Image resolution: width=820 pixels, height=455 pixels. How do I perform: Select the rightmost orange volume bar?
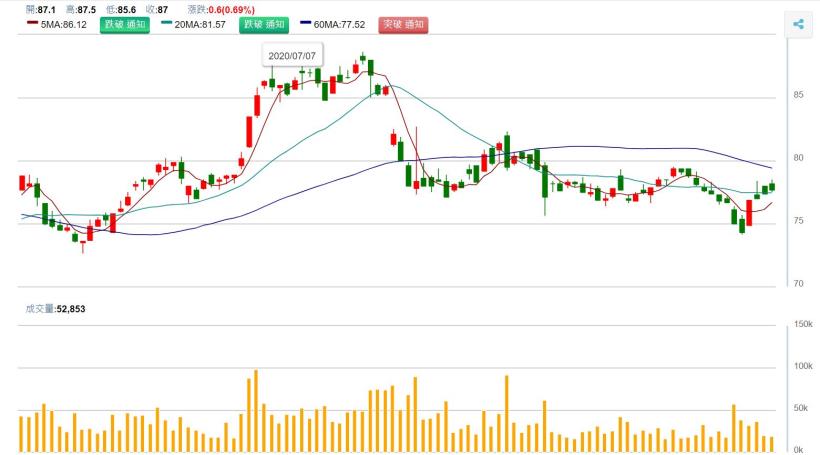pyautogui.click(x=771, y=444)
